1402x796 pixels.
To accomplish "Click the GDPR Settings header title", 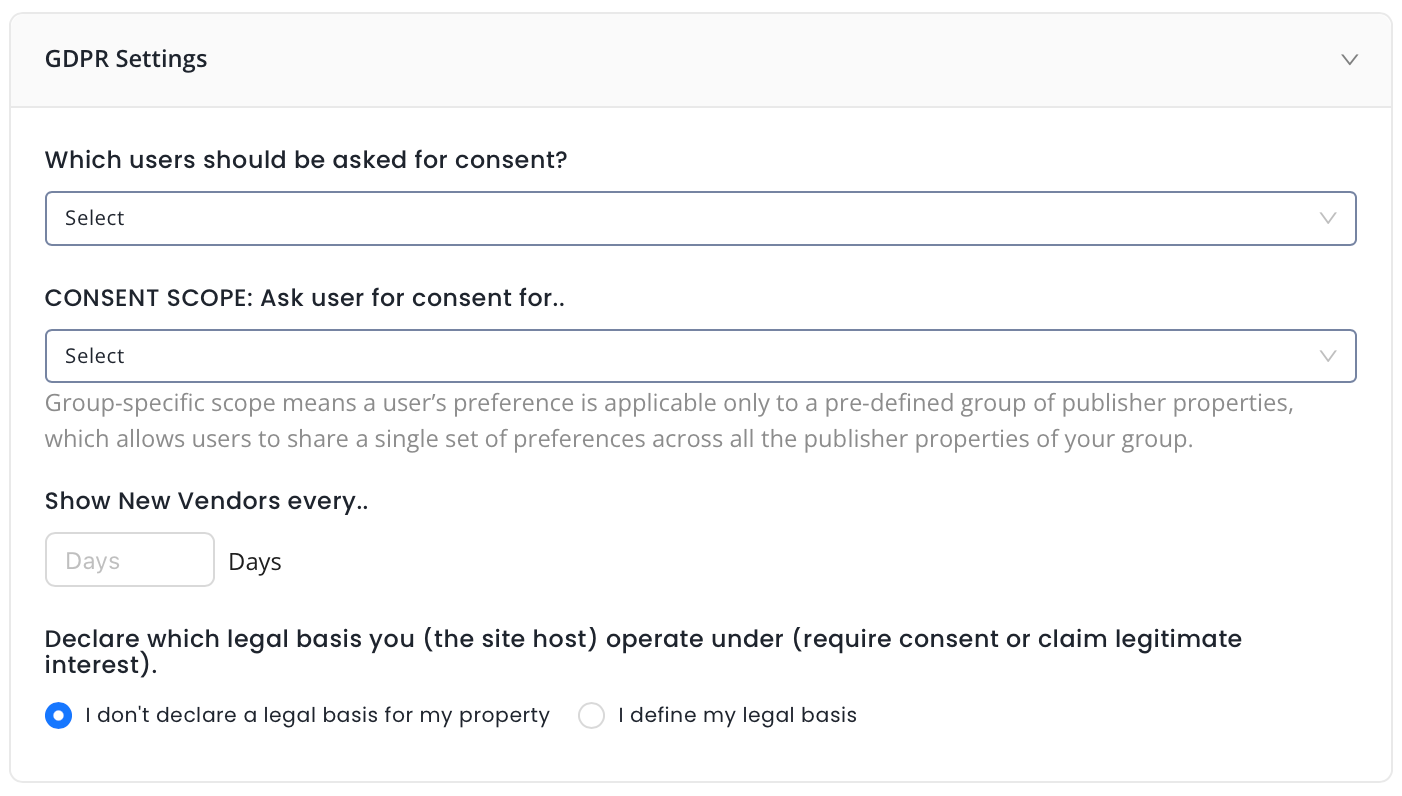I will pyautogui.click(x=126, y=59).
